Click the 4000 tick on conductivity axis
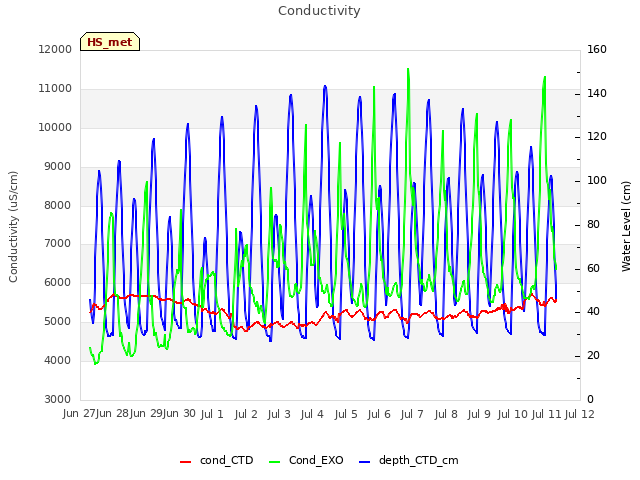Screen dimensions: 640x480 click(58, 360)
